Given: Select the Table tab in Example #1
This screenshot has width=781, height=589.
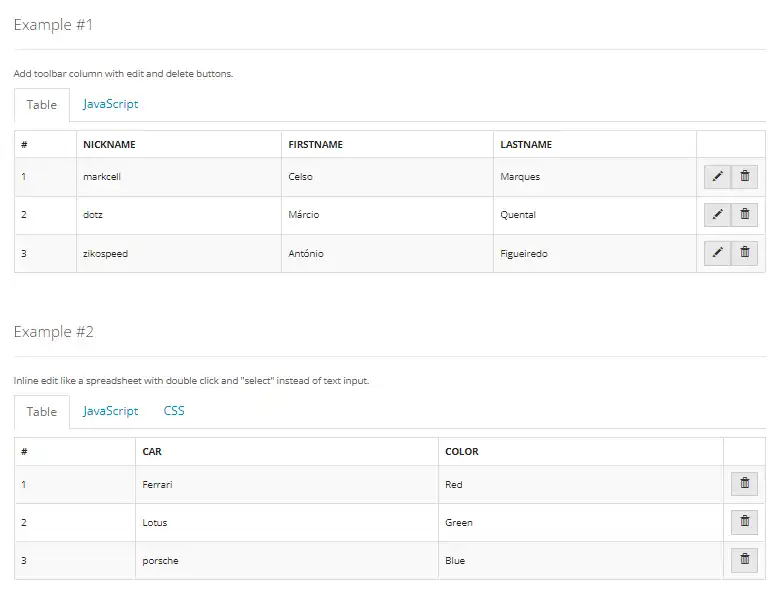Looking at the screenshot, I should pos(42,105).
